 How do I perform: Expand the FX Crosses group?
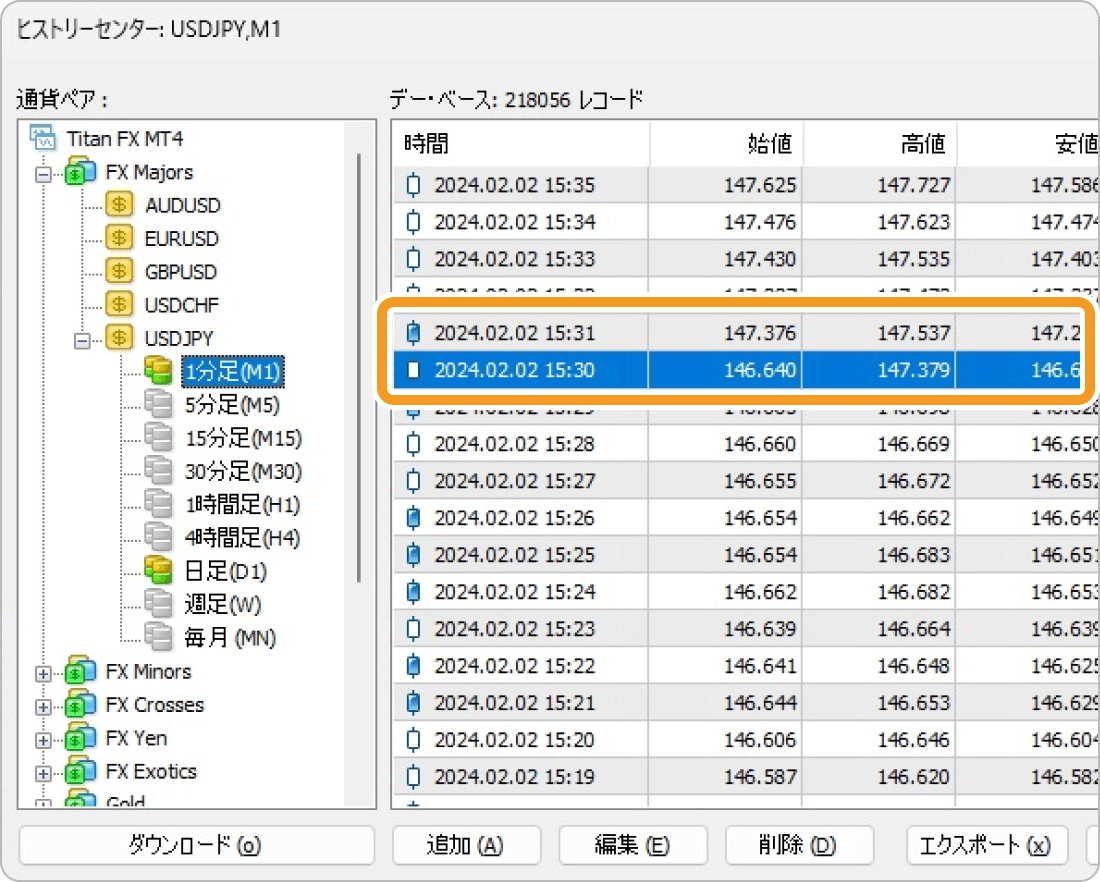(43, 707)
